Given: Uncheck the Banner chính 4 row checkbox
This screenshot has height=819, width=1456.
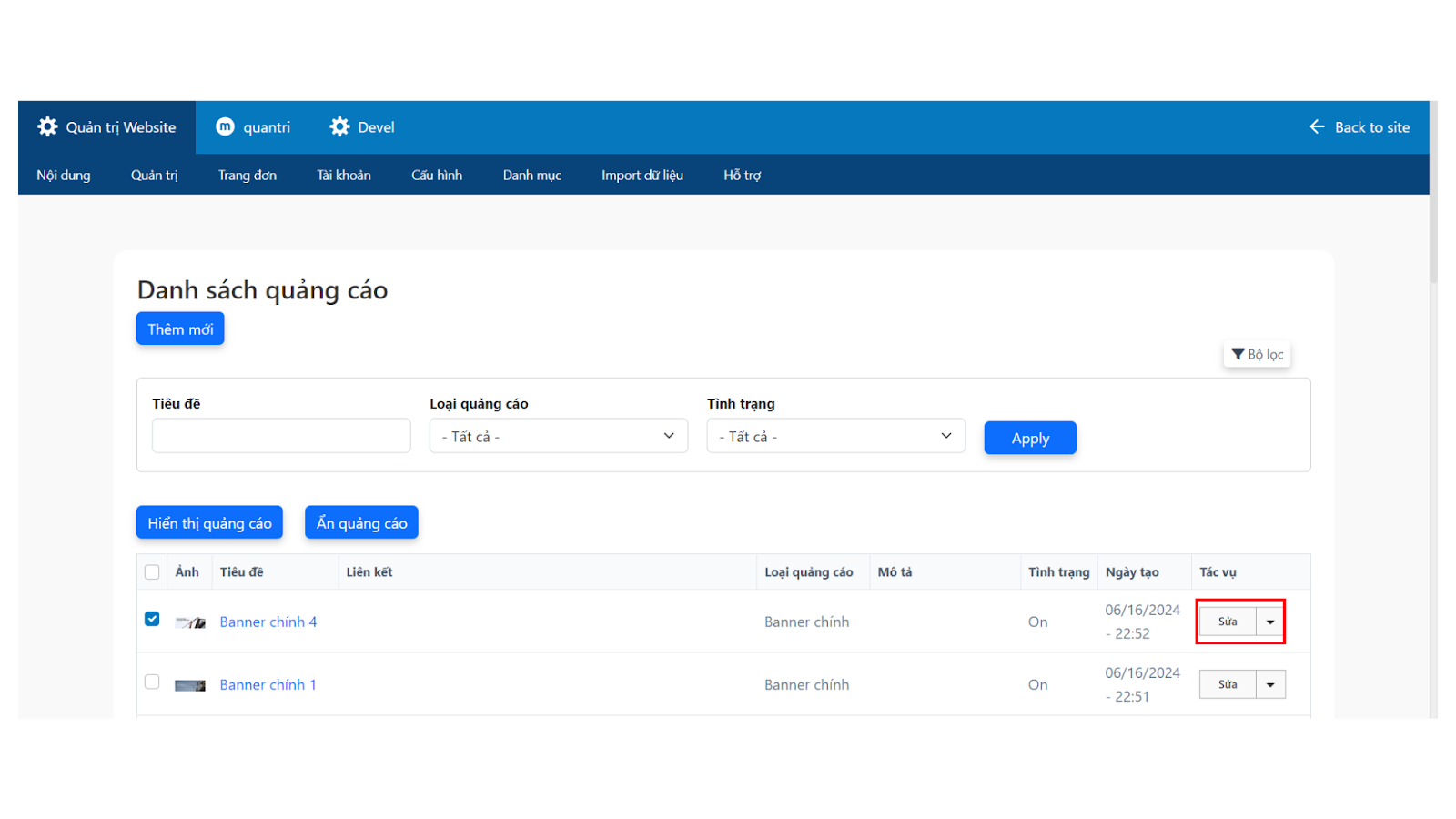Looking at the screenshot, I should (x=152, y=619).
